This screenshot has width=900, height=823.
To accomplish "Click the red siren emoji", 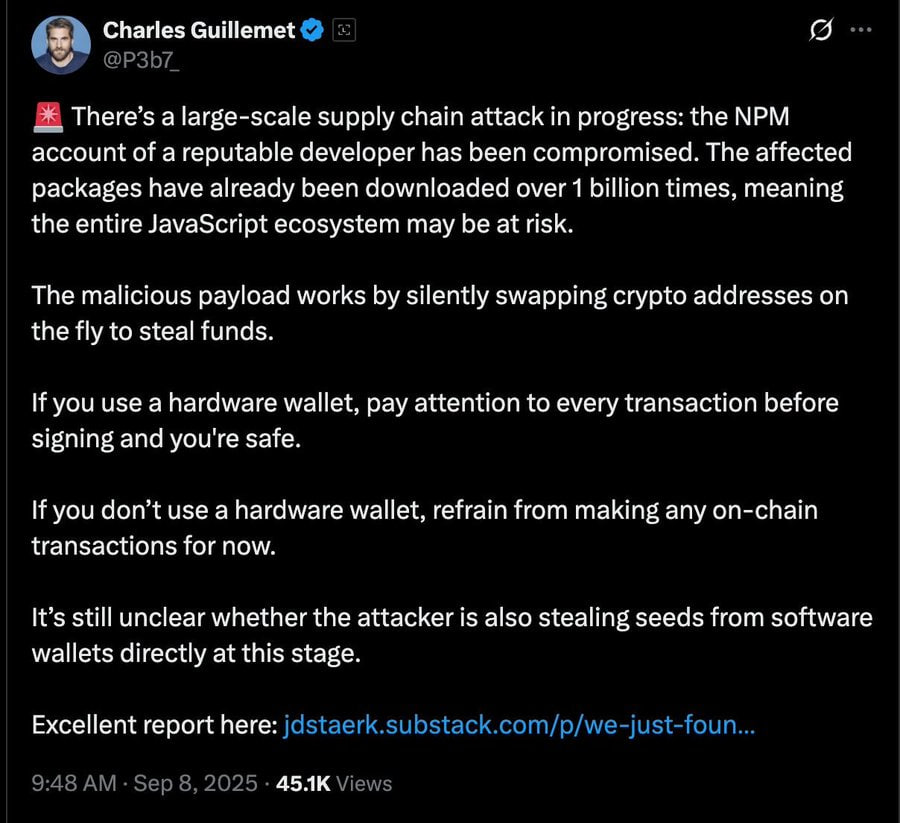I will [x=48, y=118].
